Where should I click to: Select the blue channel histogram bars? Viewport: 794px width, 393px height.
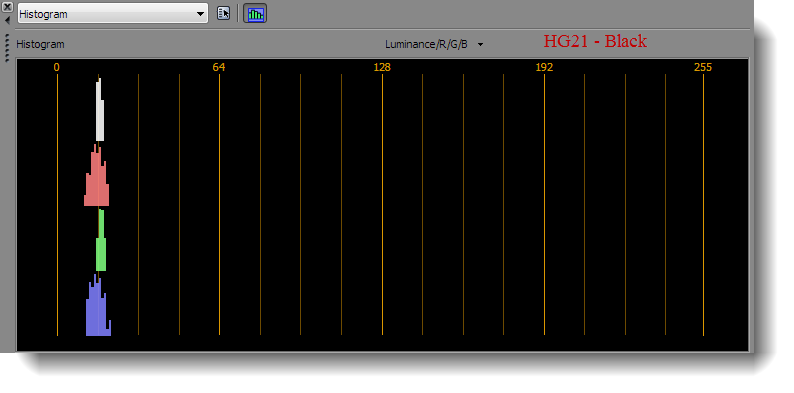[98, 305]
